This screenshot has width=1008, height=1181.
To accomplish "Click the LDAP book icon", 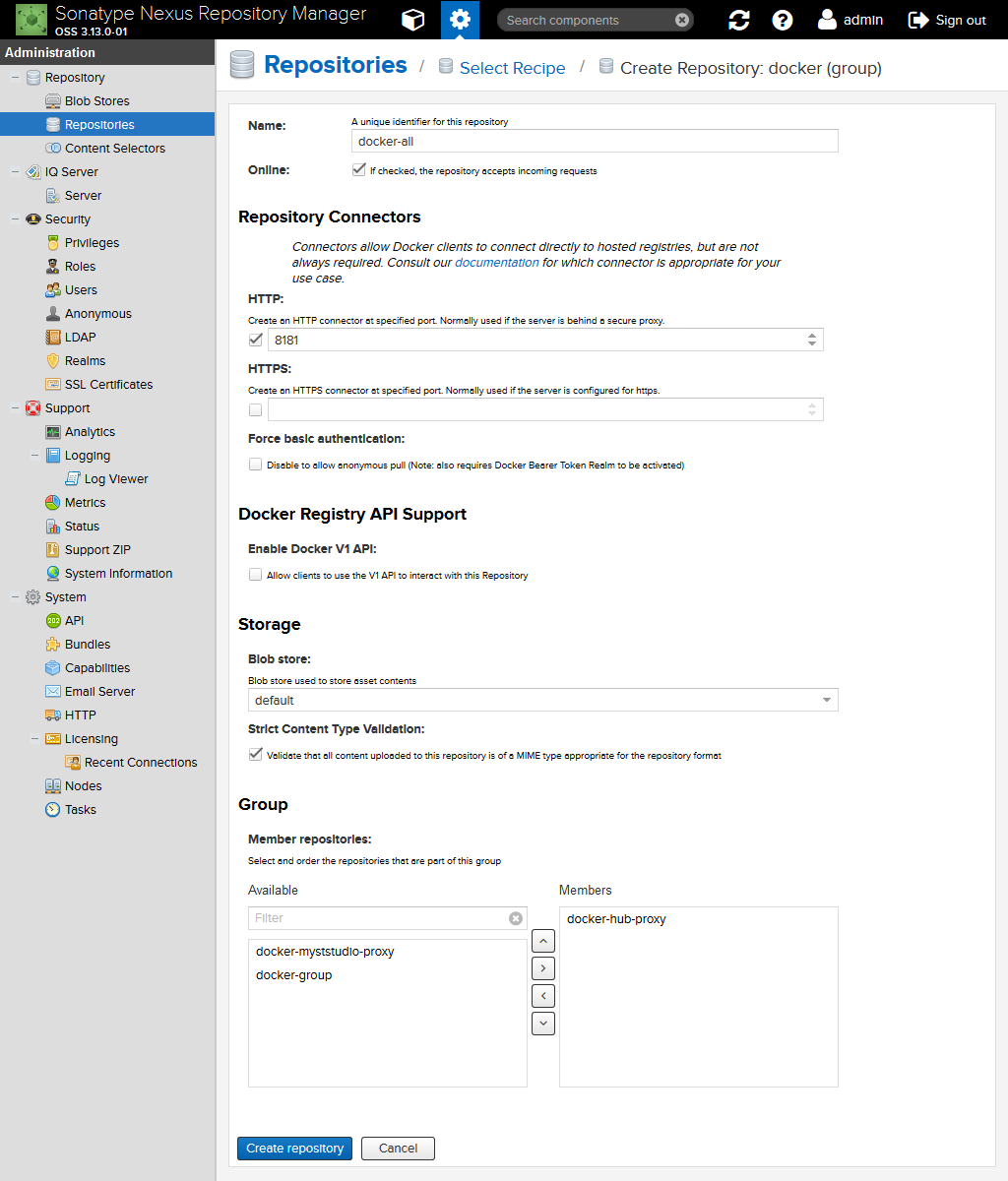I will (53, 338).
